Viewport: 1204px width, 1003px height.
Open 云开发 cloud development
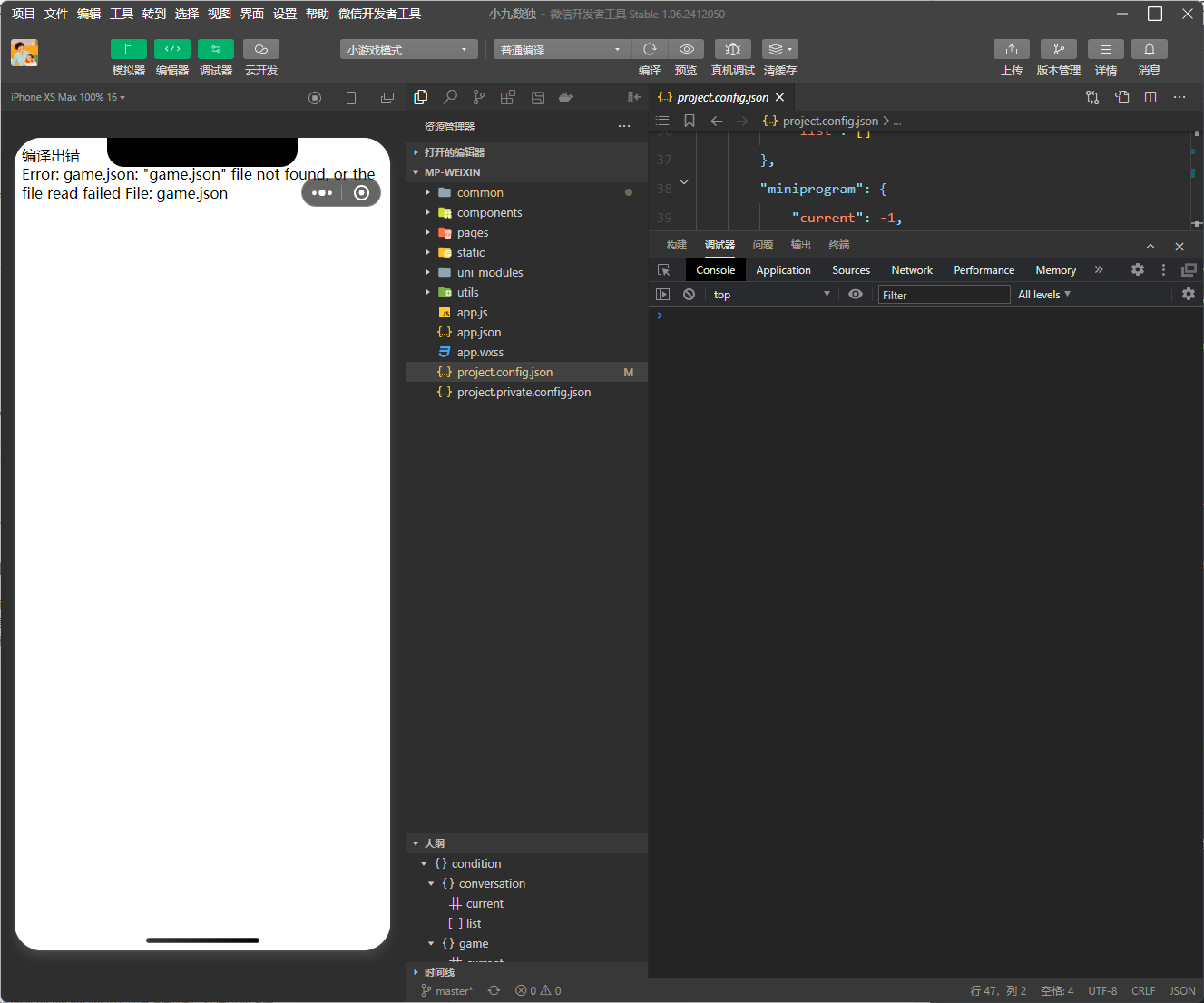pos(261,49)
